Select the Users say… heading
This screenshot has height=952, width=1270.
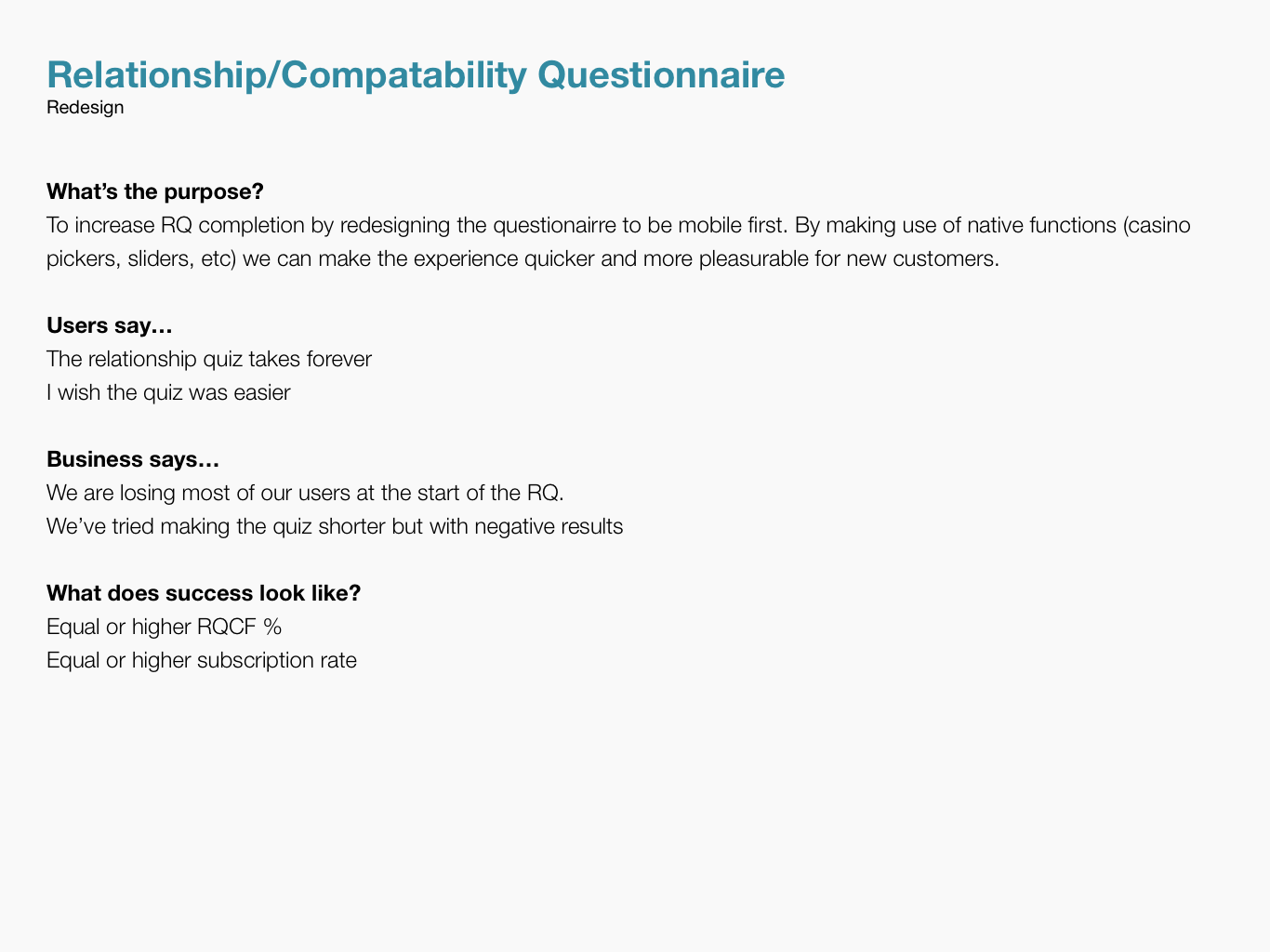(x=110, y=325)
